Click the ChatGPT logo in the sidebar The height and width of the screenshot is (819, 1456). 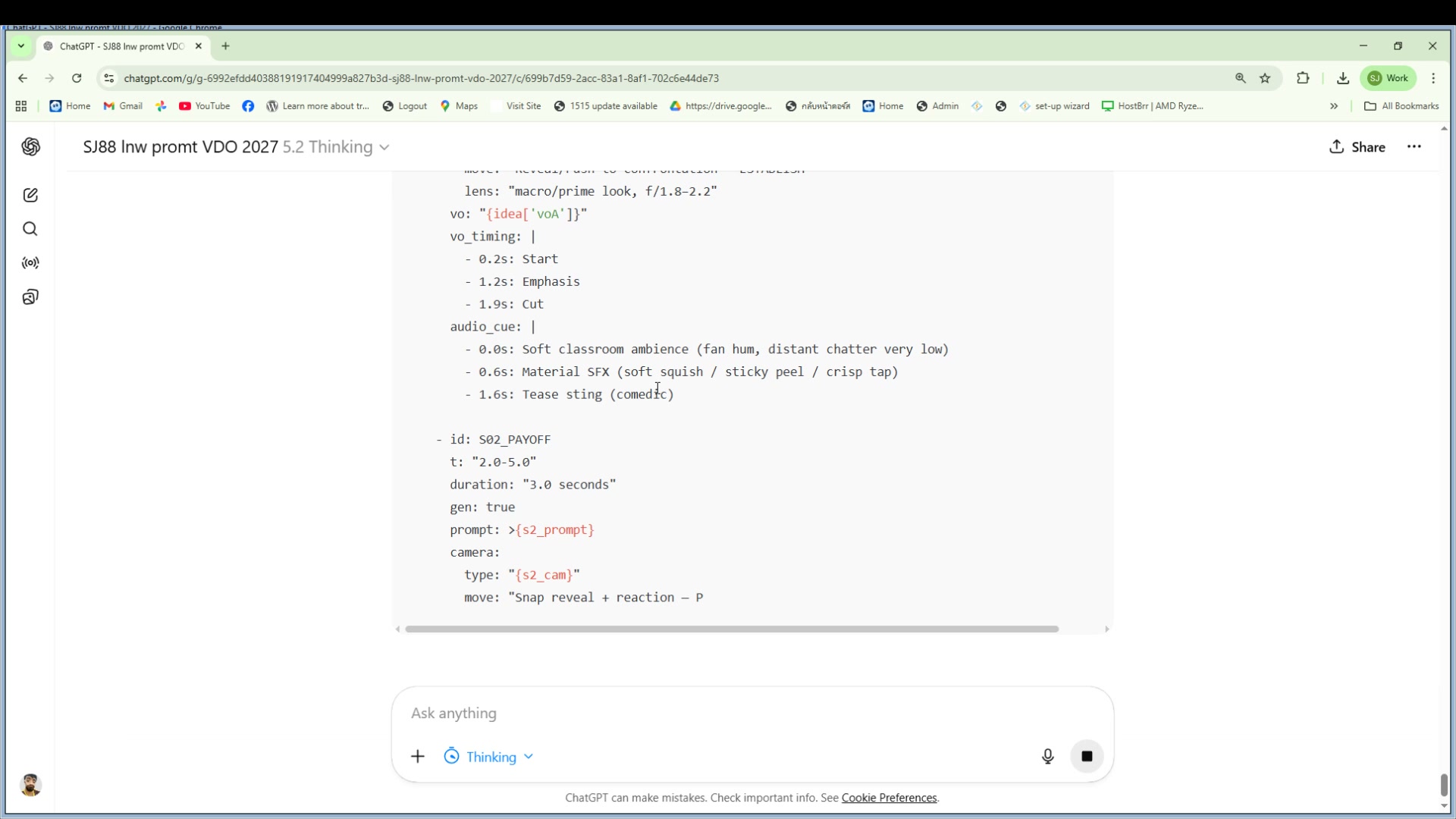pyautogui.click(x=30, y=147)
